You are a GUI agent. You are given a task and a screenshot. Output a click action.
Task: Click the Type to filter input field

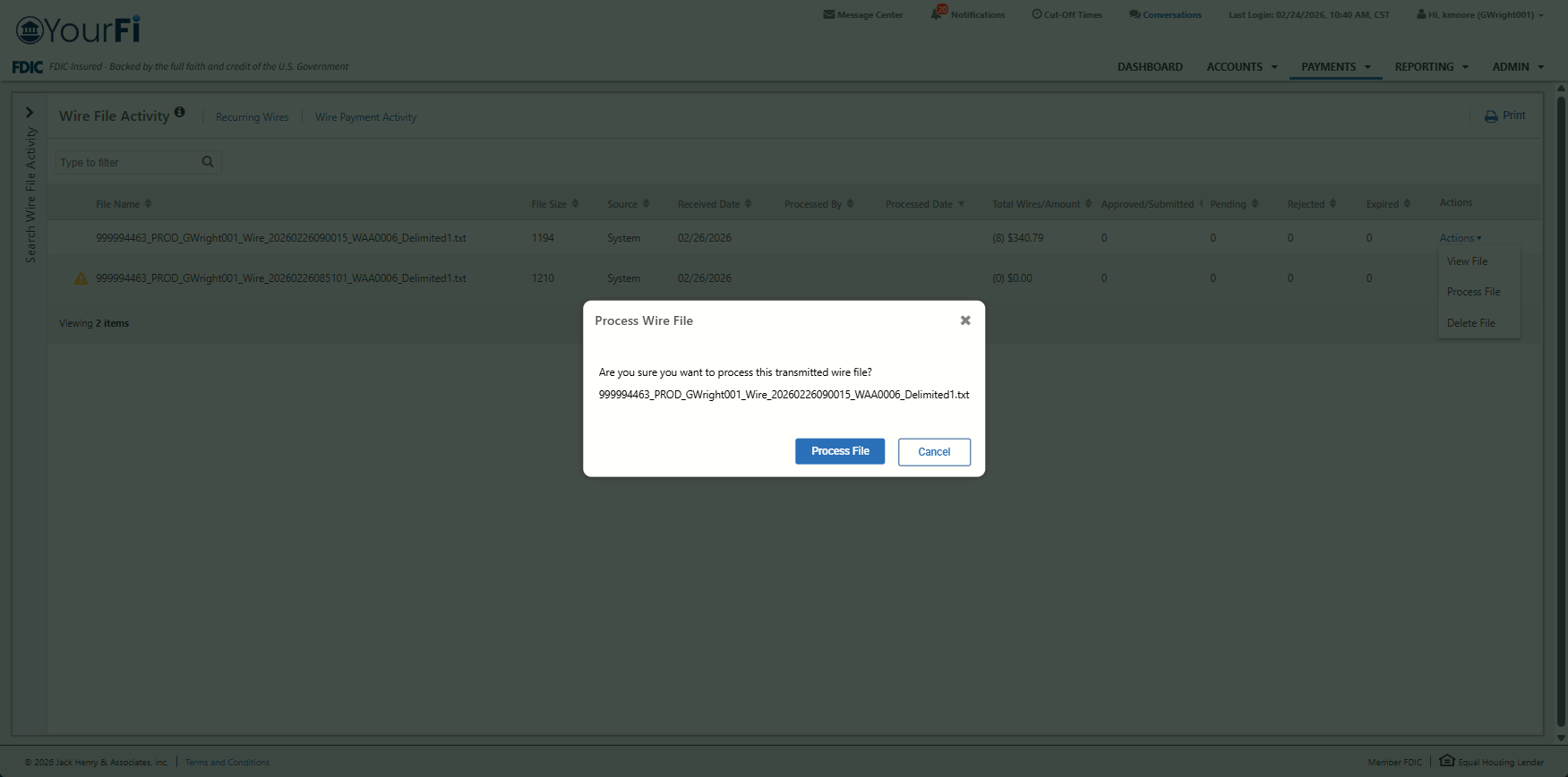127,163
